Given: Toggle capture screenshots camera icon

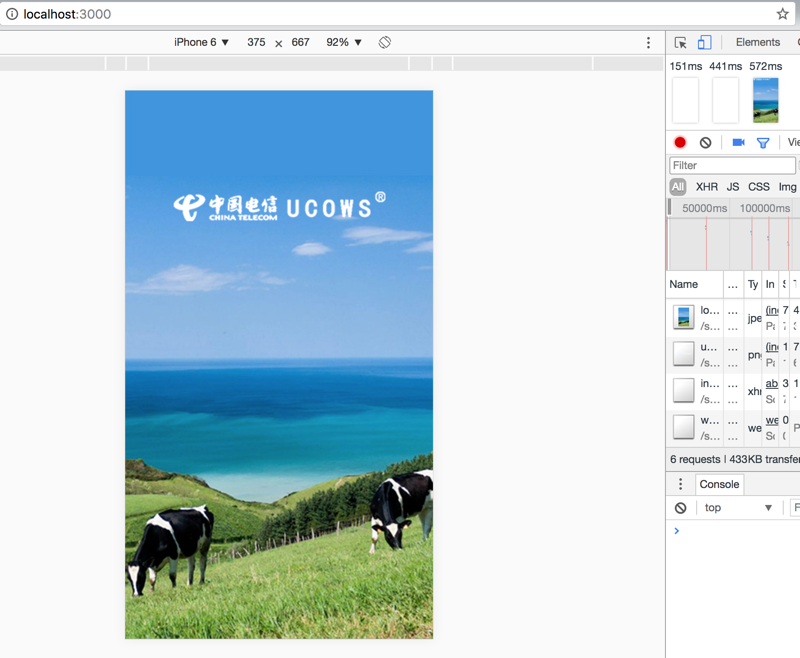Looking at the screenshot, I should tap(738, 142).
